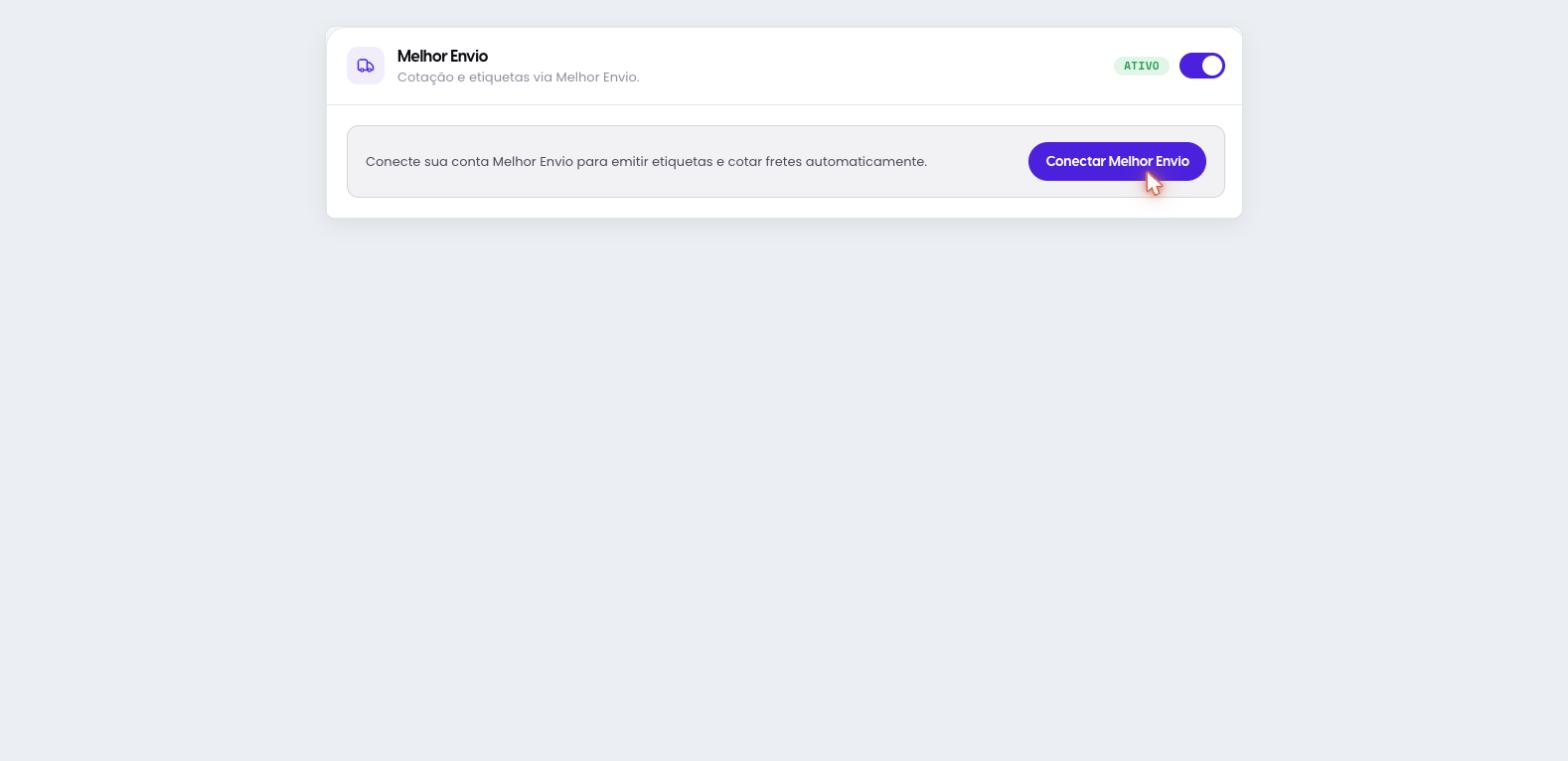
Task: Click the letters 'ATIVO' next to the switch
Action: (1141, 66)
